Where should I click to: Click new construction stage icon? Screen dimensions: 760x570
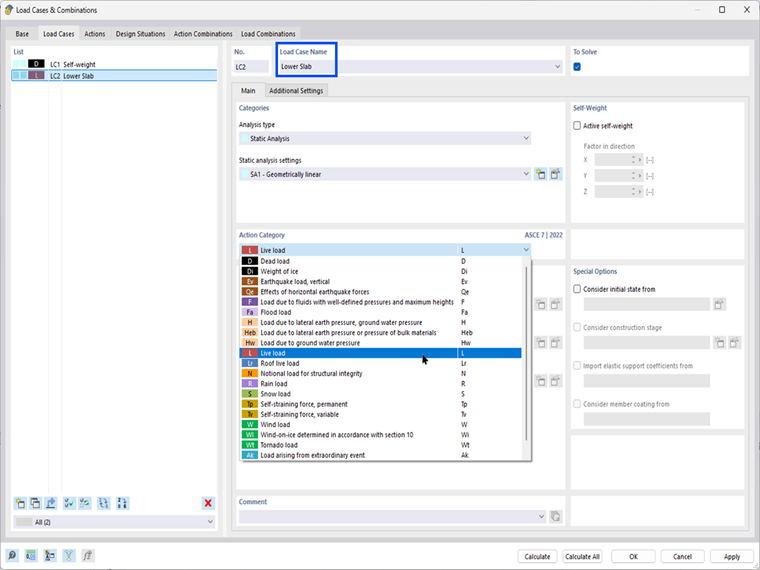[720, 343]
